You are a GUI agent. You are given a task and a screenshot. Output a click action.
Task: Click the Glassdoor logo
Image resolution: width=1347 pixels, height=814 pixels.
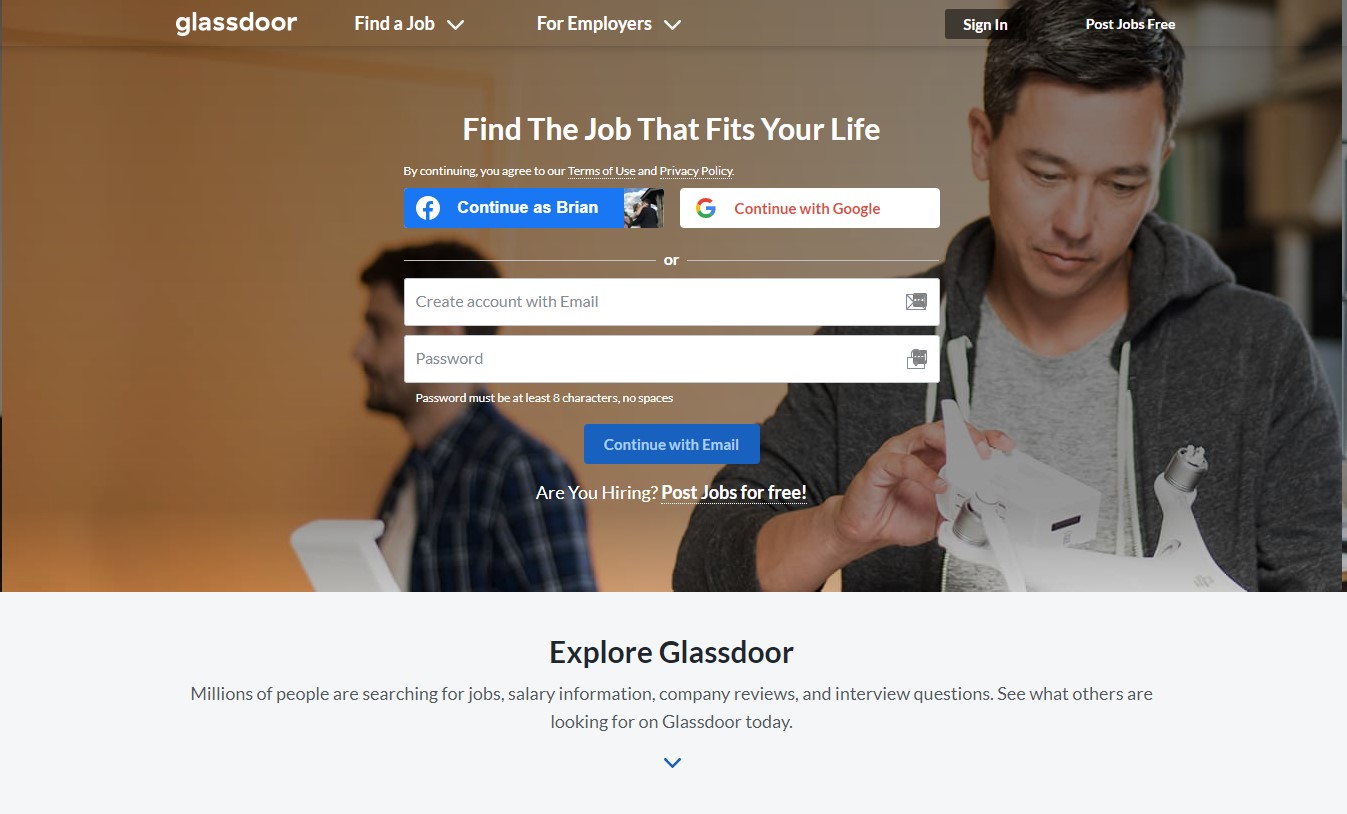point(236,23)
